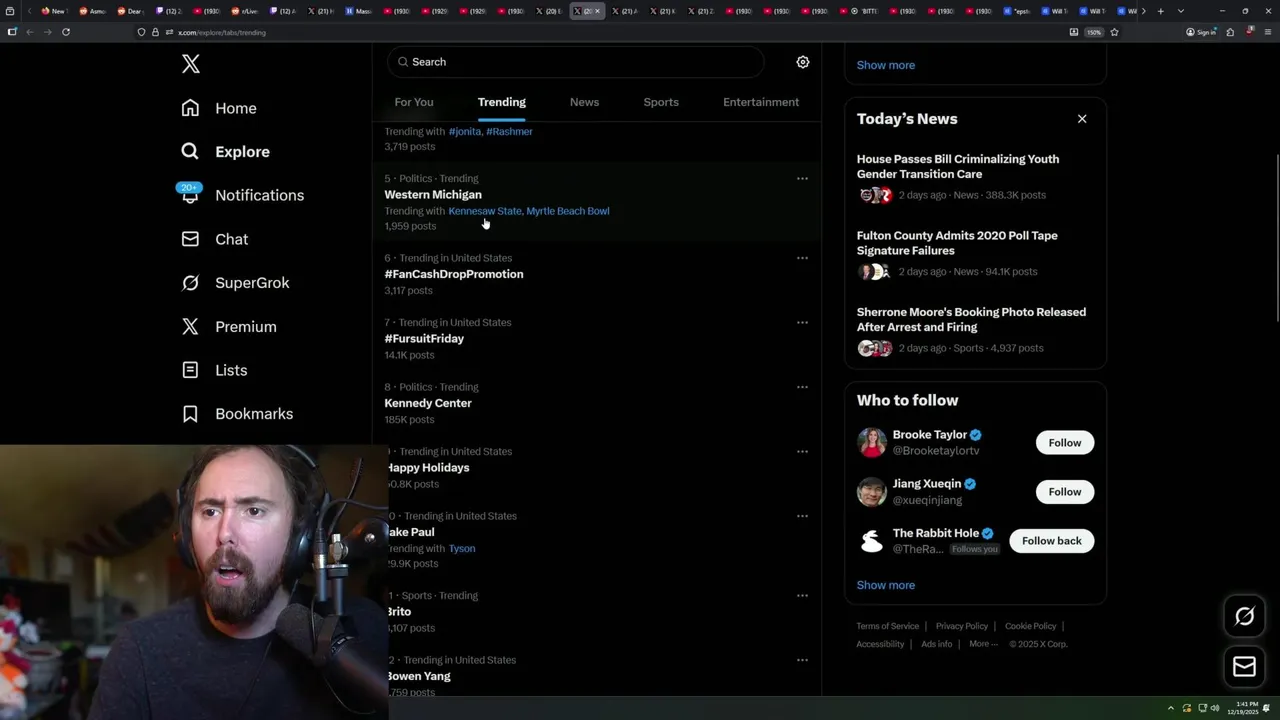The image size is (1280, 720).
Task: Open SuperGrok from the sidebar
Action: (235, 283)
